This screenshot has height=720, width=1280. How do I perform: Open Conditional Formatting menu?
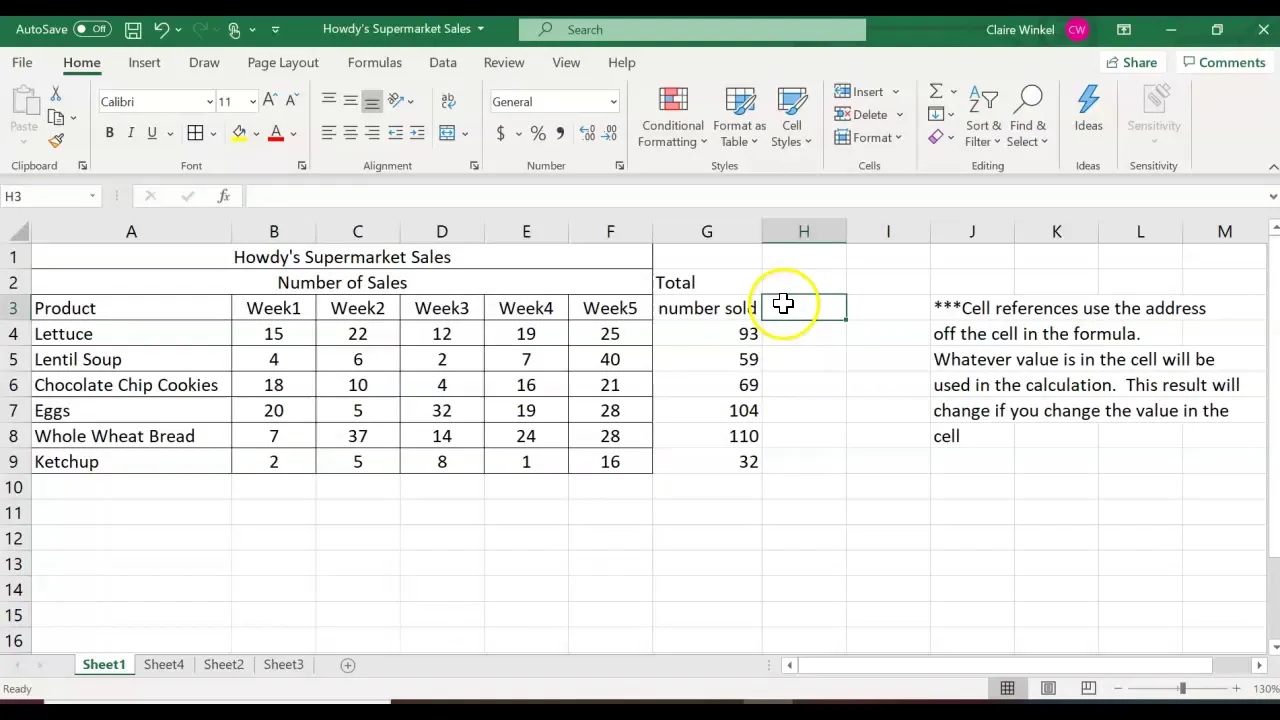[x=673, y=117]
